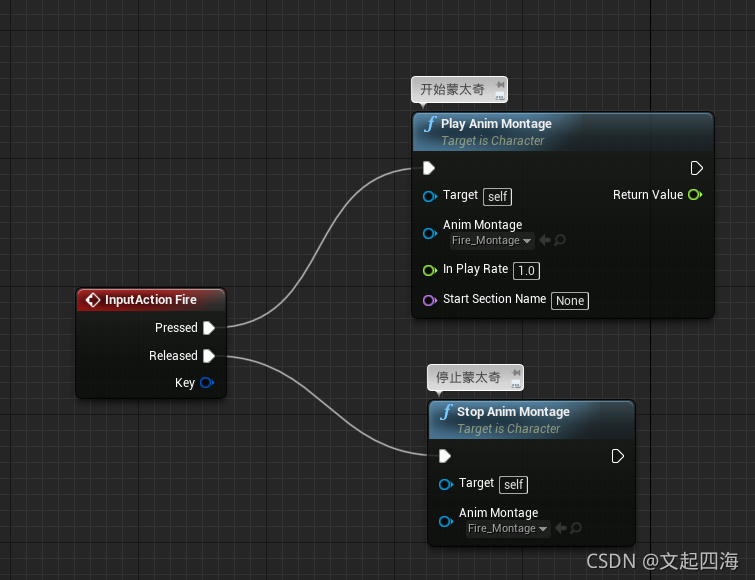The image size is (755, 580).
Task: Click the 开始蒙太奇 comment text
Action: [452, 90]
